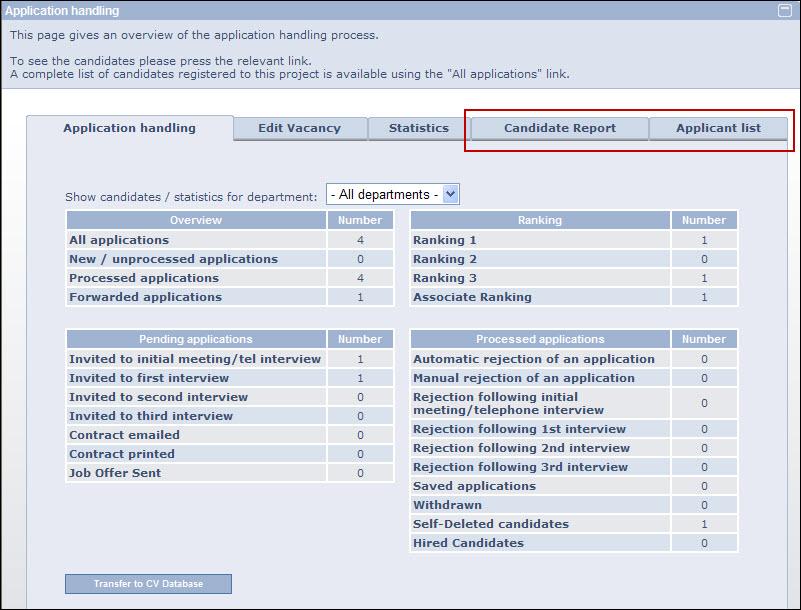Screen dimensions: 801x610
Task: Open Rejection following 1st interview link
Action: (x=520, y=429)
